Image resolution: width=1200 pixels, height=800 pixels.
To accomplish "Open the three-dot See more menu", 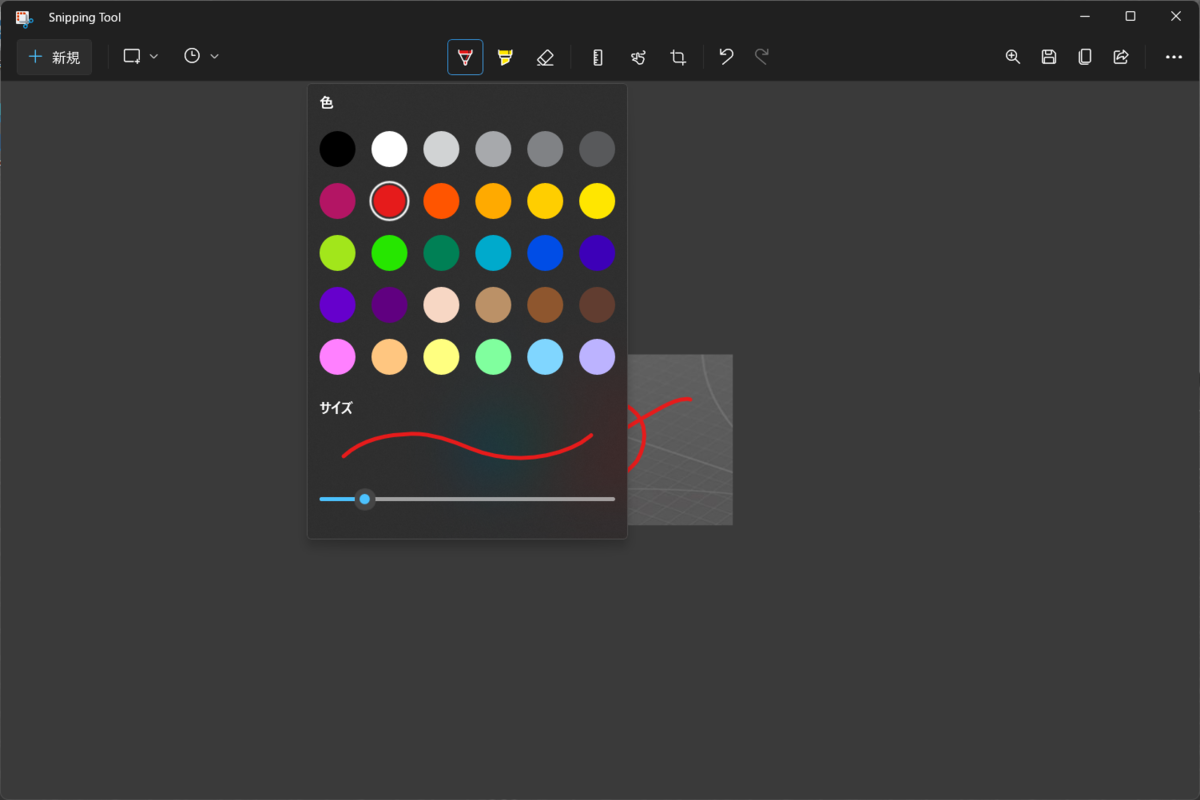I will click(1174, 57).
